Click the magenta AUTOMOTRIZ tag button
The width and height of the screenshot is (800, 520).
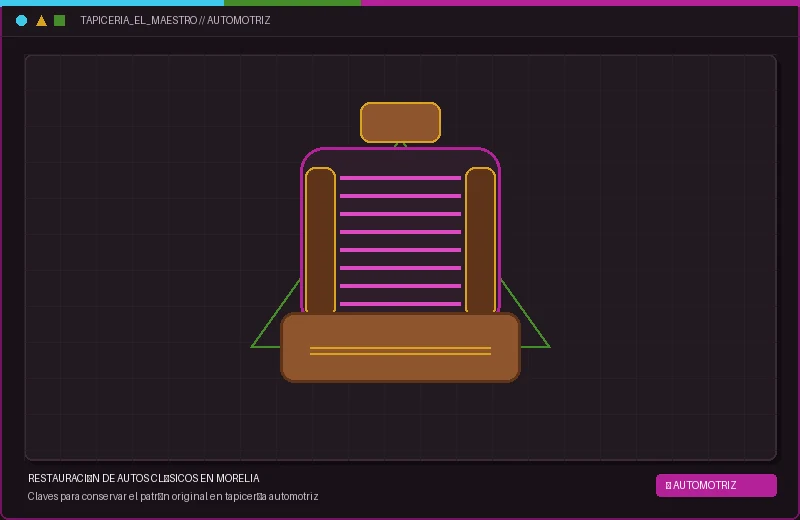(x=716, y=485)
